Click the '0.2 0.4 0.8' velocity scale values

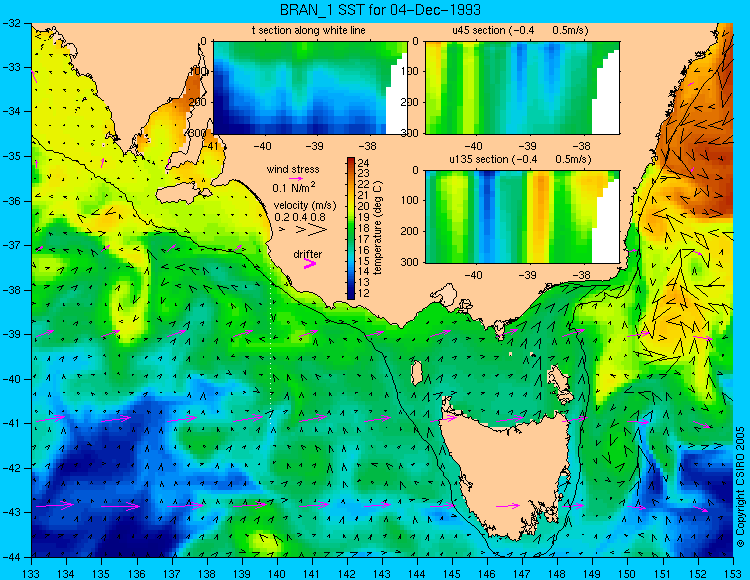(300, 217)
